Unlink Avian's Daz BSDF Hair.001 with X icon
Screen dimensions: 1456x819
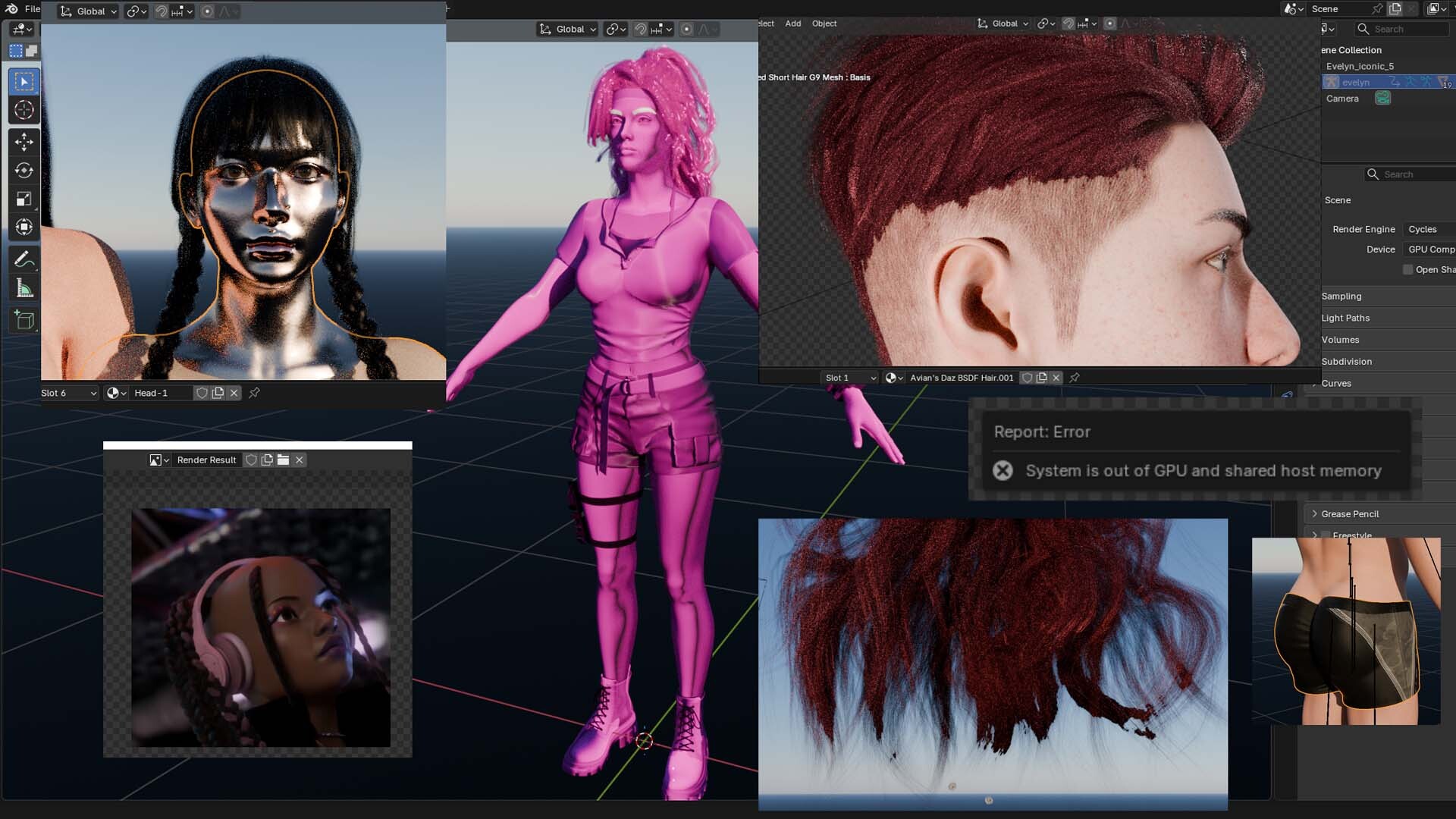pyautogui.click(x=1056, y=378)
